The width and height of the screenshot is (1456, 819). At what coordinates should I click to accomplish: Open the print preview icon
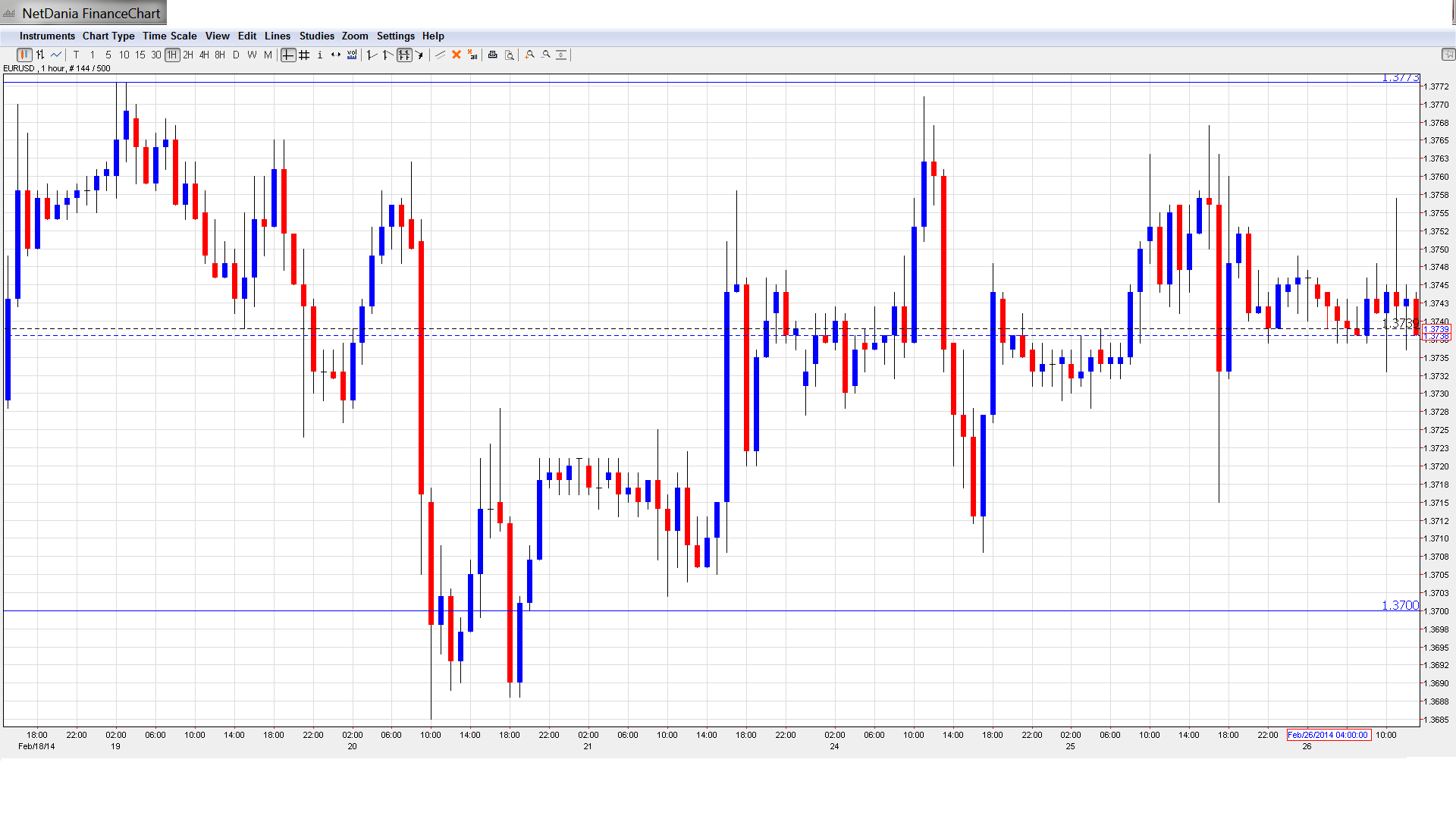(510, 55)
